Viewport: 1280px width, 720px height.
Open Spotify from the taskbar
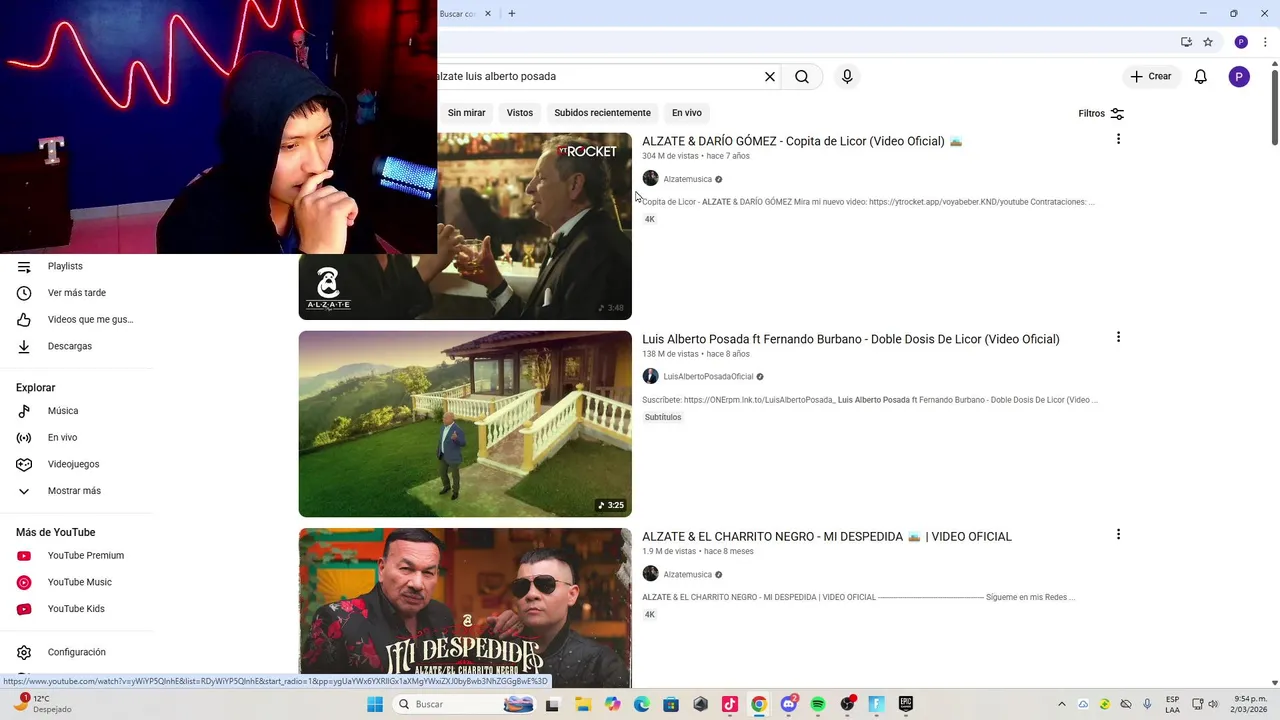click(x=818, y=704)
